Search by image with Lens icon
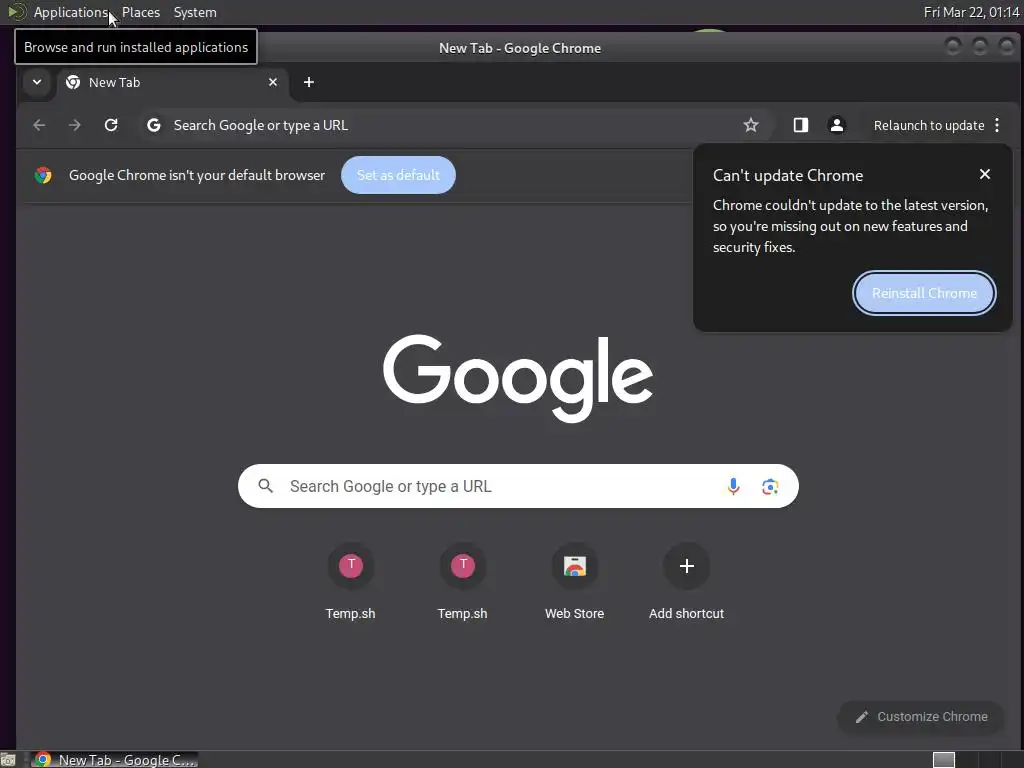Screen dimensions: 1024x768 (x=770, y=487)
